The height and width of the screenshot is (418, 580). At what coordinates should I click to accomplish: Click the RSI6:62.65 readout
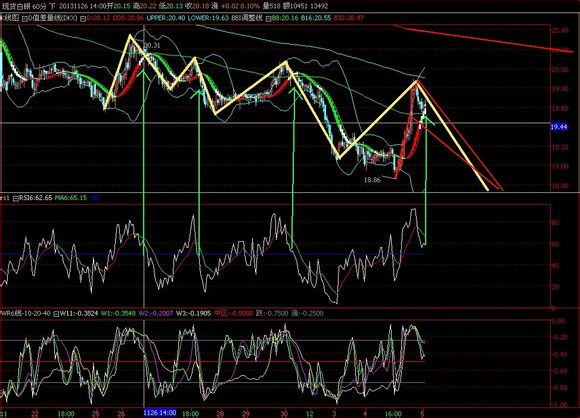[x=35, y=198]
